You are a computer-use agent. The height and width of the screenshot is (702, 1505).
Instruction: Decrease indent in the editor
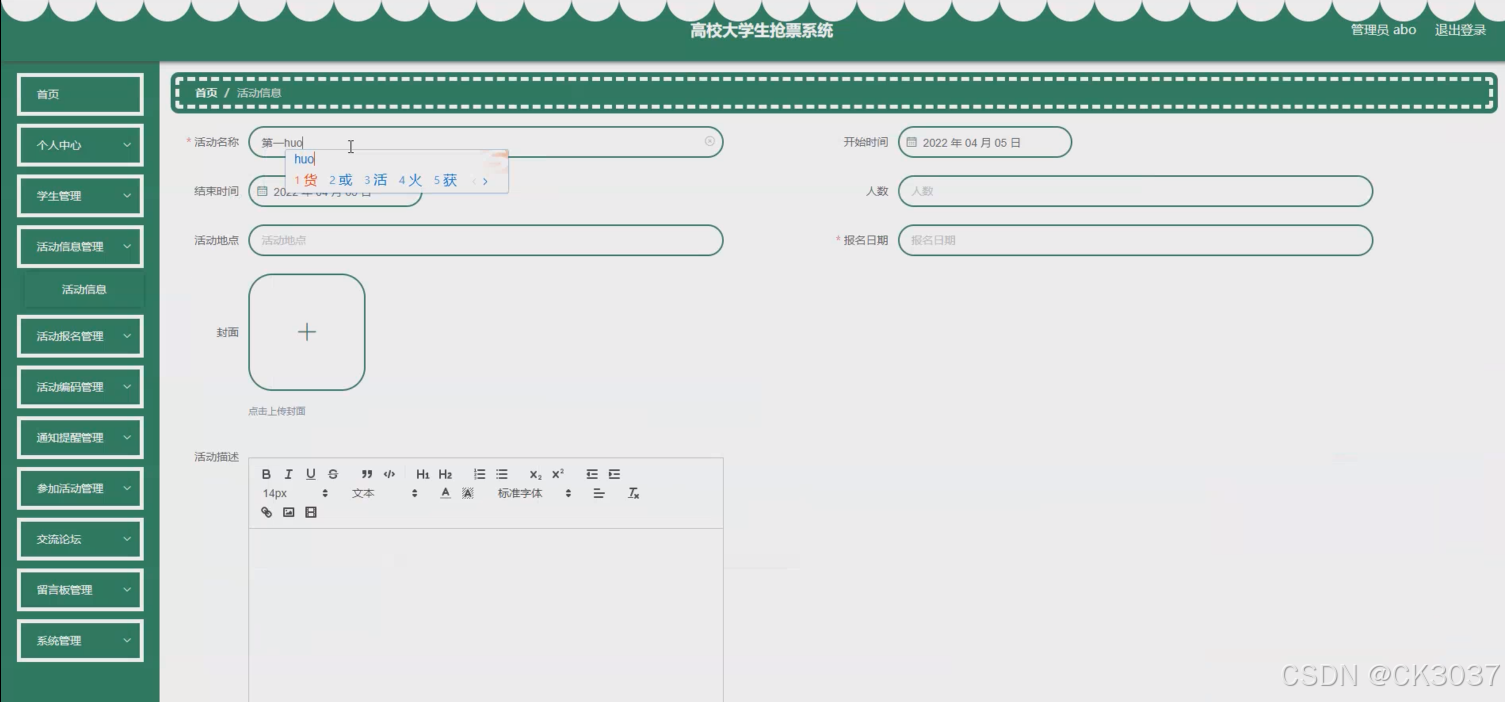tap(592, 474)
